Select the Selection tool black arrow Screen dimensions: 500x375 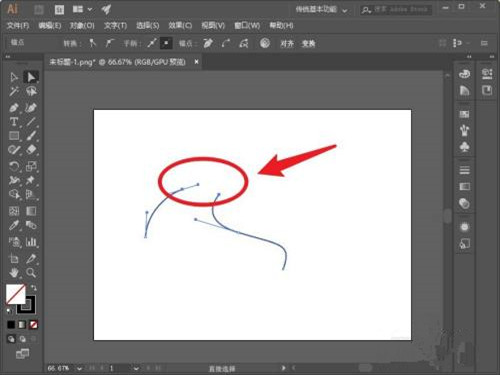tap(14, 77)
